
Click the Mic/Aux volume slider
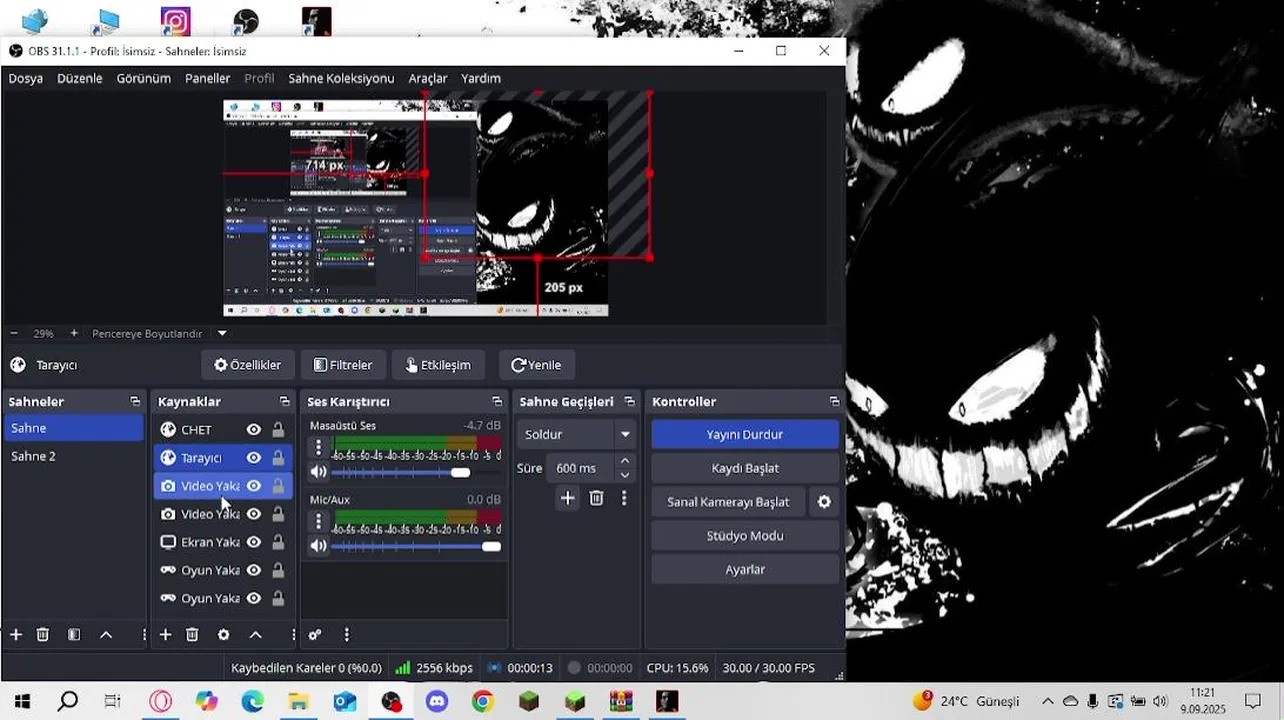[x=416, y=546]
